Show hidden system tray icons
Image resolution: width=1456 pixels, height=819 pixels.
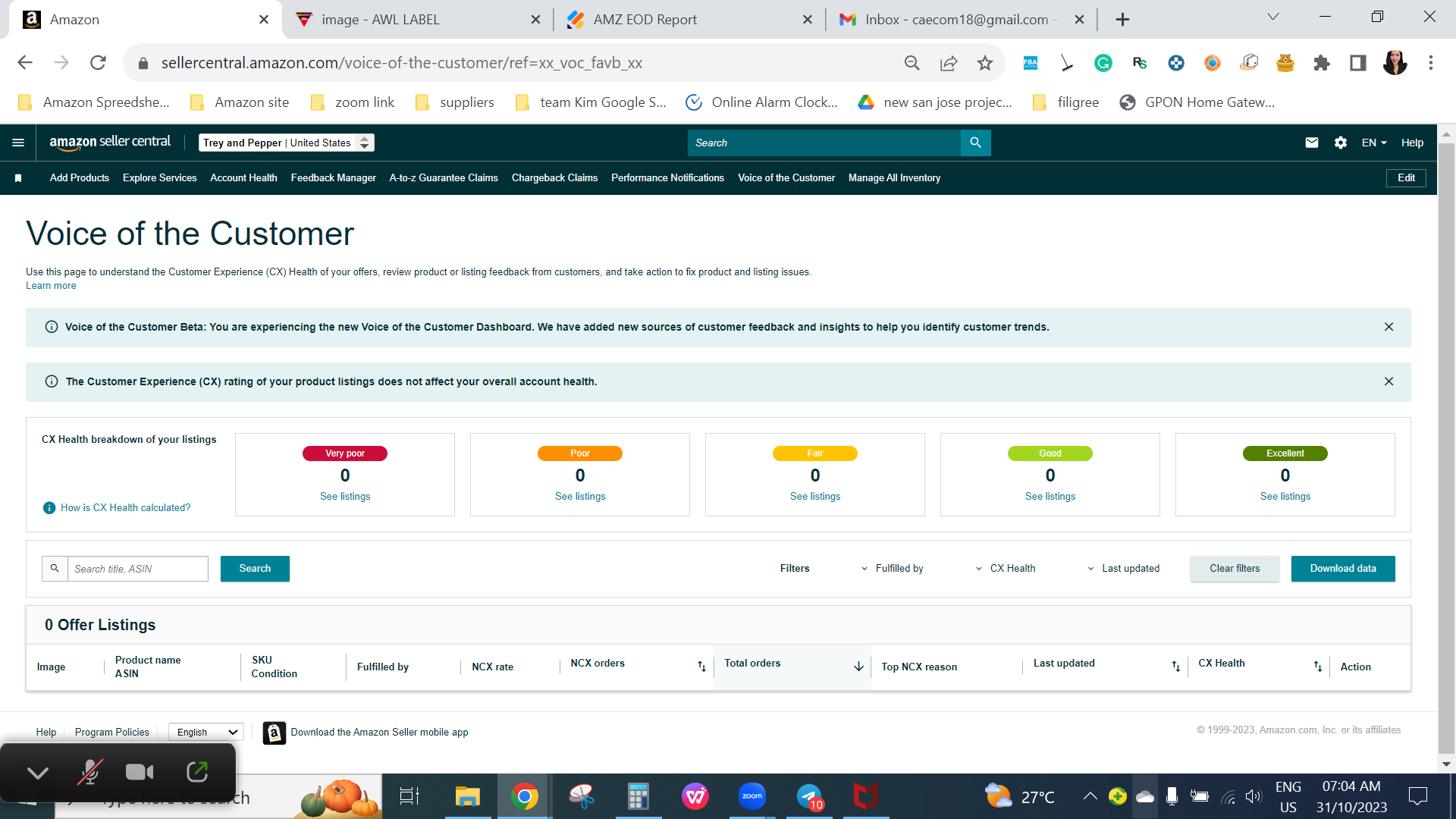pyautogui.click(x=1090, y=796)
